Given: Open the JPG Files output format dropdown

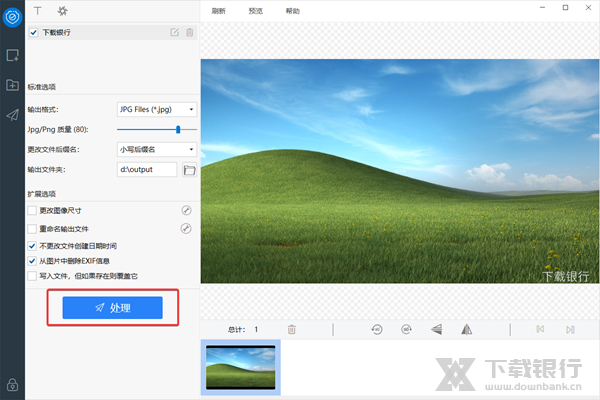Looking at the screenshot, I should [157, 109].
